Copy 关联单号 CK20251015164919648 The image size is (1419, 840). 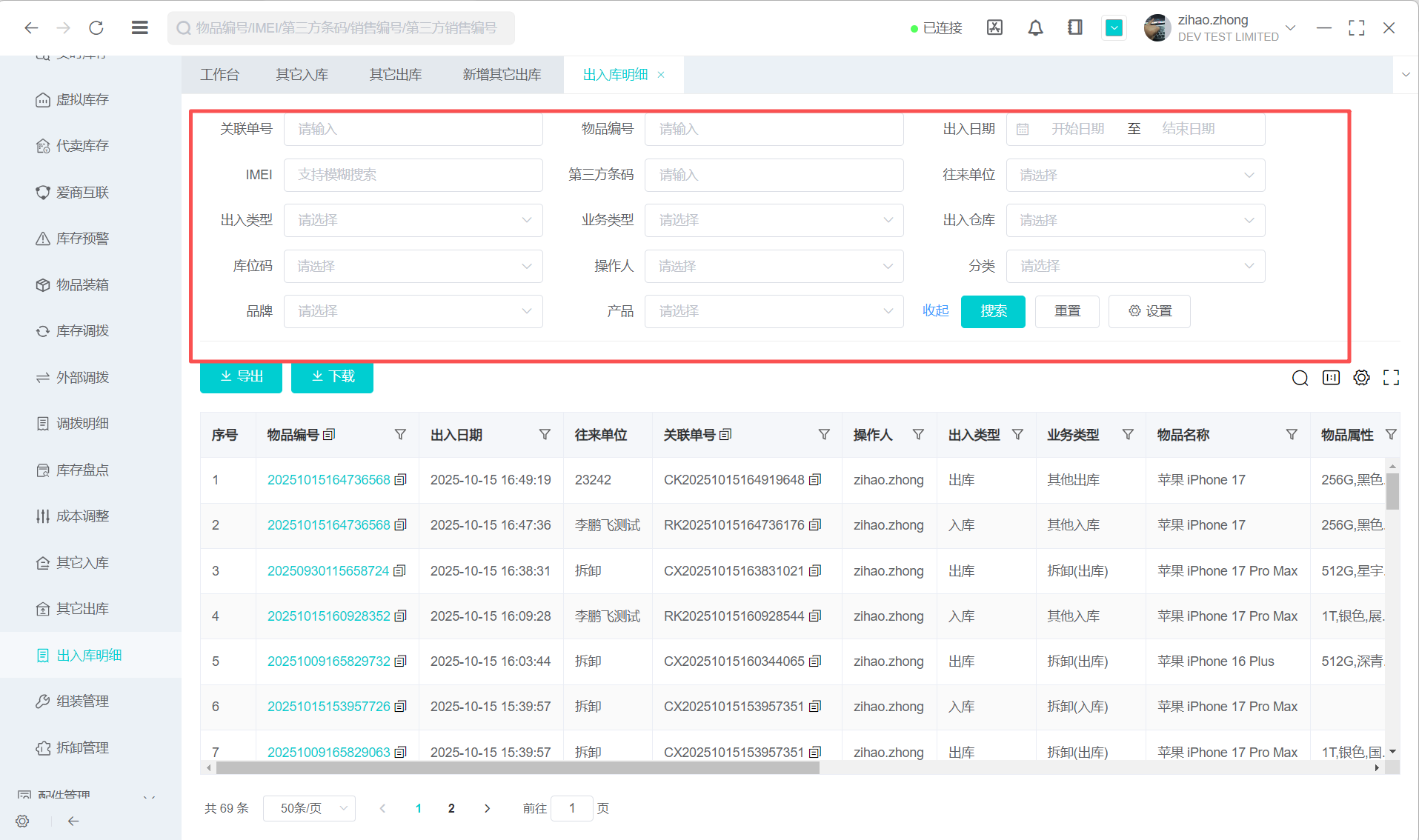pyautogui.click(x=815, y=480)
